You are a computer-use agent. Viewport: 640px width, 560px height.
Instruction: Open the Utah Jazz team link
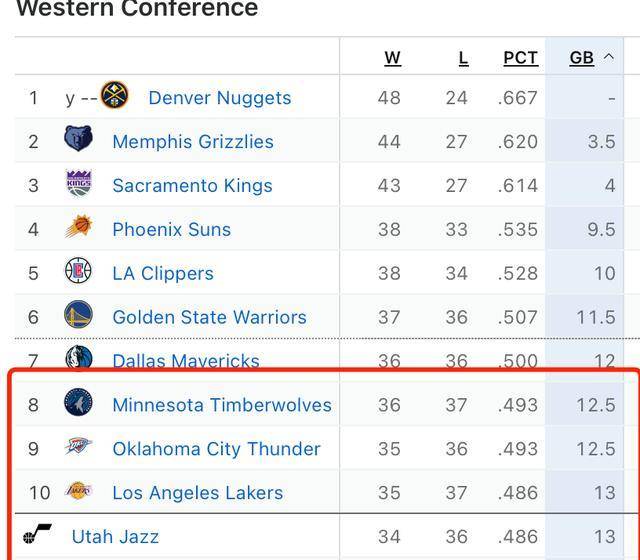pyautogui.click(x=115, y=536)
